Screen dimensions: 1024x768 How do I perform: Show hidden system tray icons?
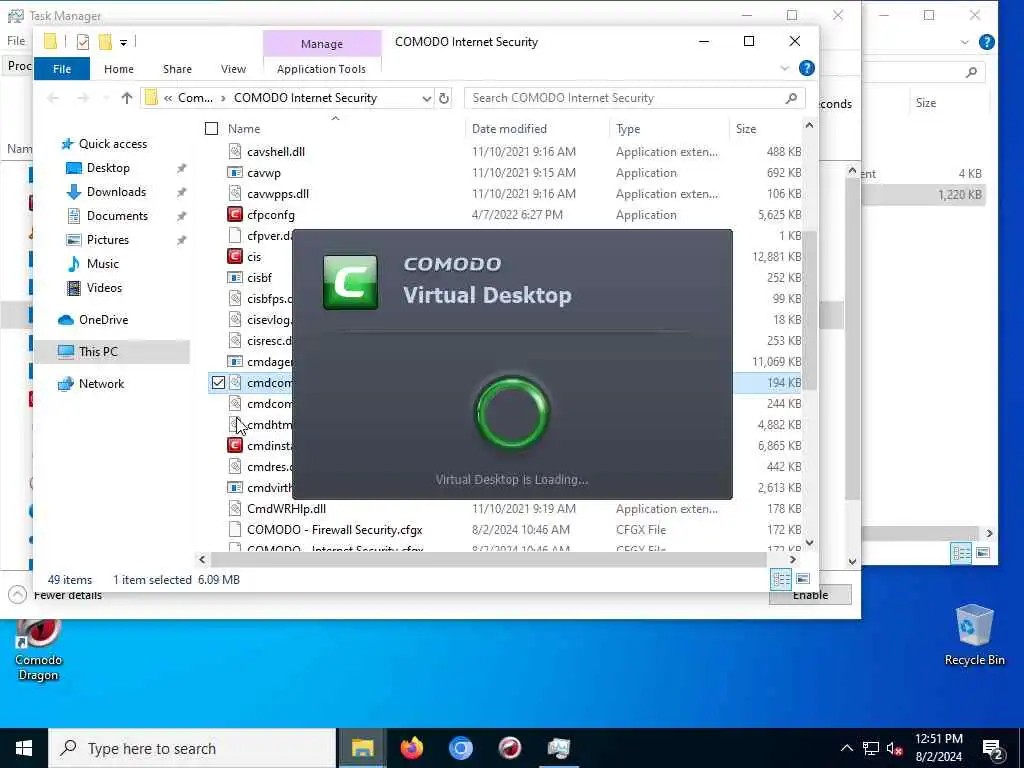tap(846, 748)
